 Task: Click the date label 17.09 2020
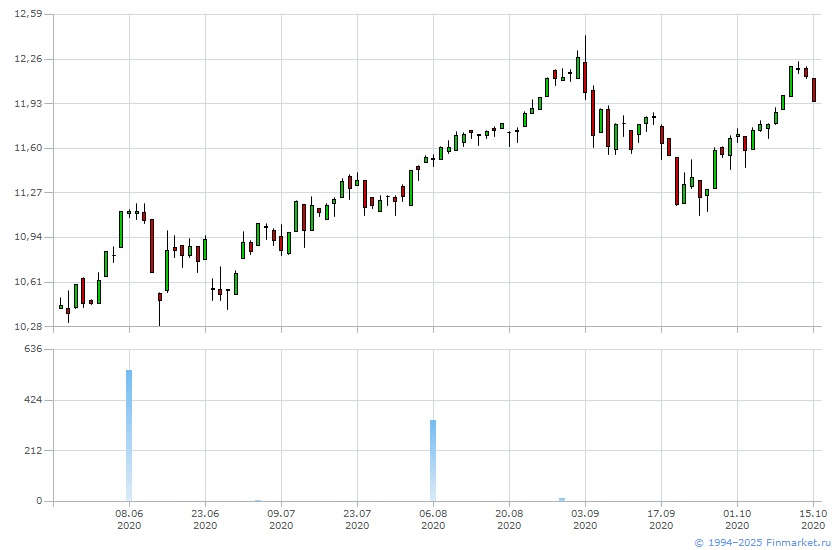[662, 519]
